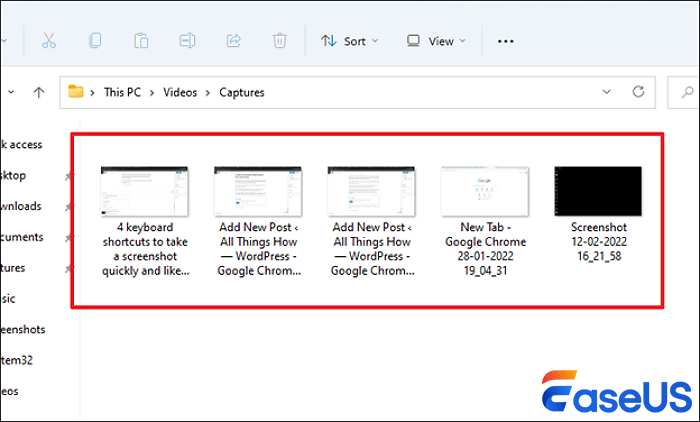
Task: Click Captures in the address bar
Action: pyautogui.click(x=243, y=92)
